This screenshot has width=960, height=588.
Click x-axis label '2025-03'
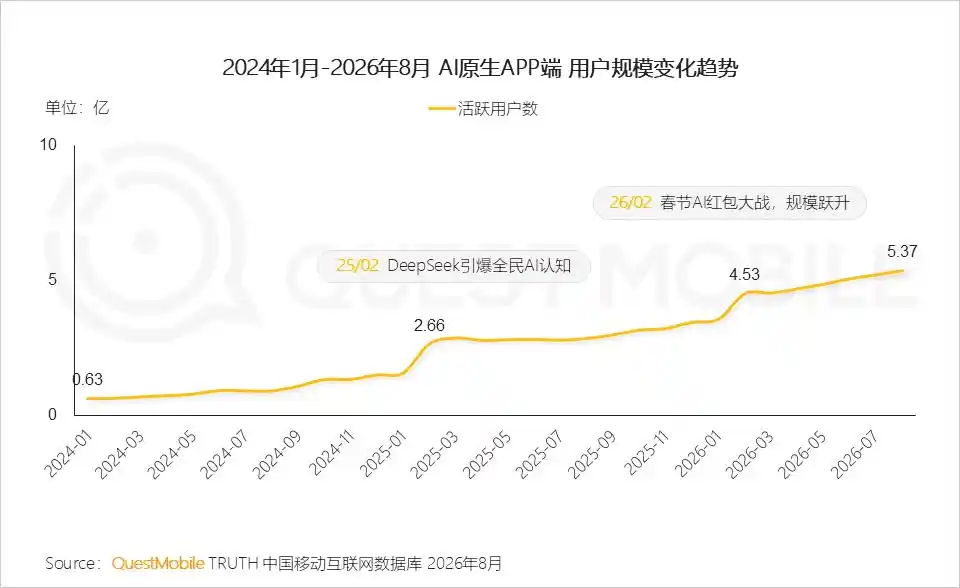click(434, 453)
